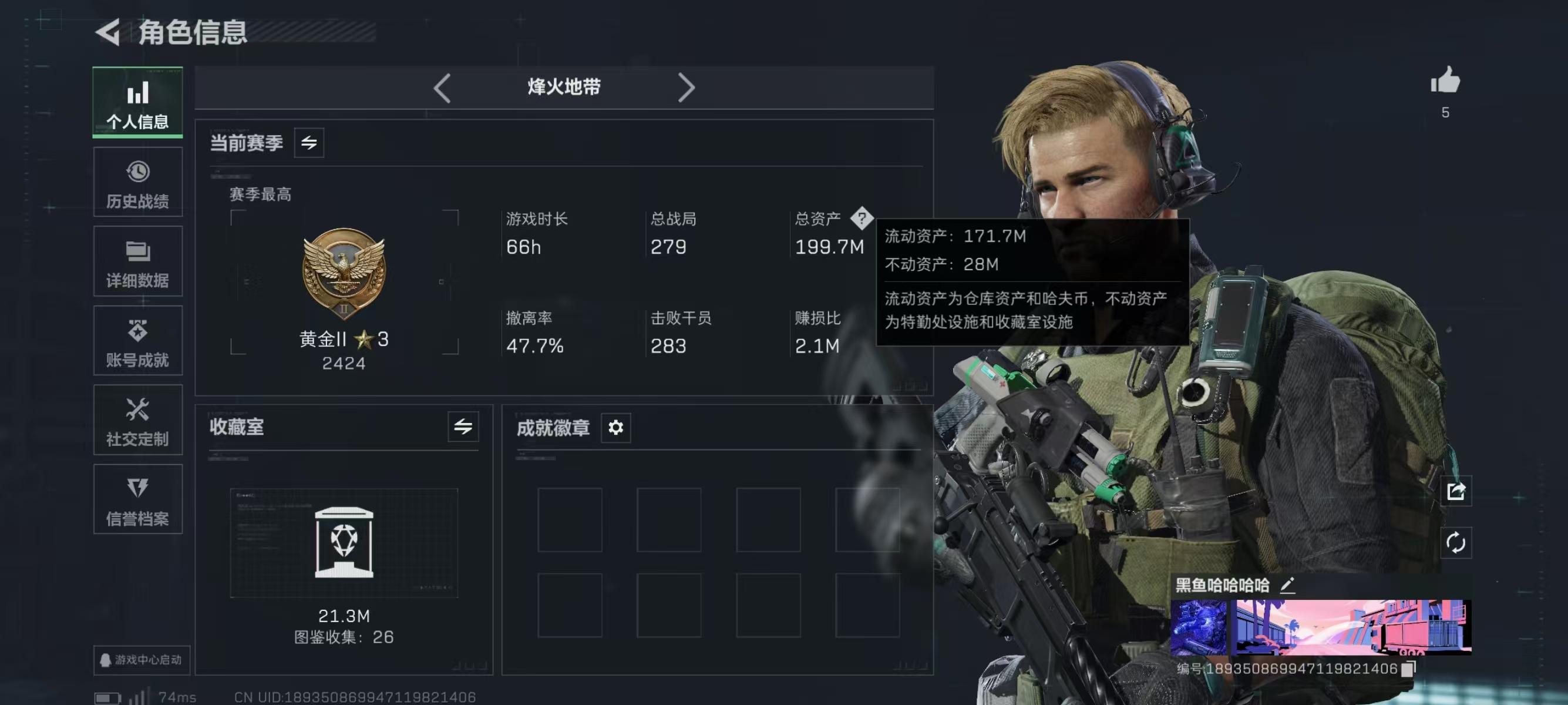This screenshot has width=1568, height=705.
Task: Click the 游戏中心启动 button
Action: tap(141, 660)
